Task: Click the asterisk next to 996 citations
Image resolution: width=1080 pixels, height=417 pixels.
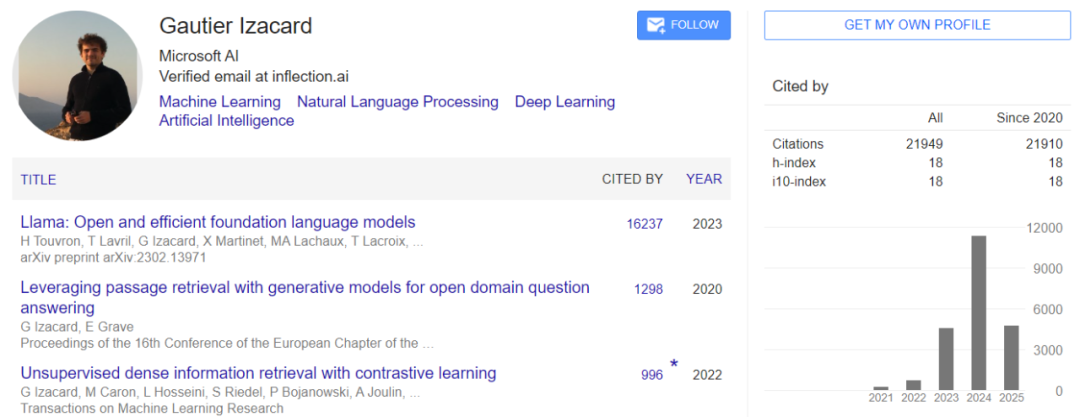Action: 674,365
